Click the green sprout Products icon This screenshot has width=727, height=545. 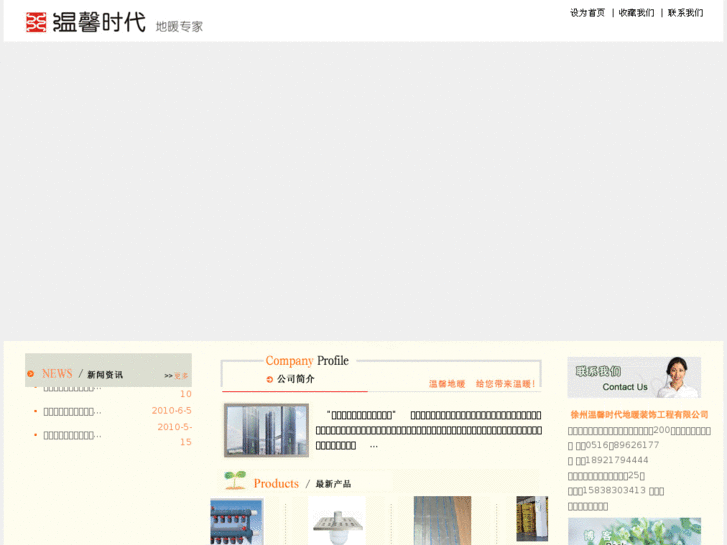[x=235, y=480]
